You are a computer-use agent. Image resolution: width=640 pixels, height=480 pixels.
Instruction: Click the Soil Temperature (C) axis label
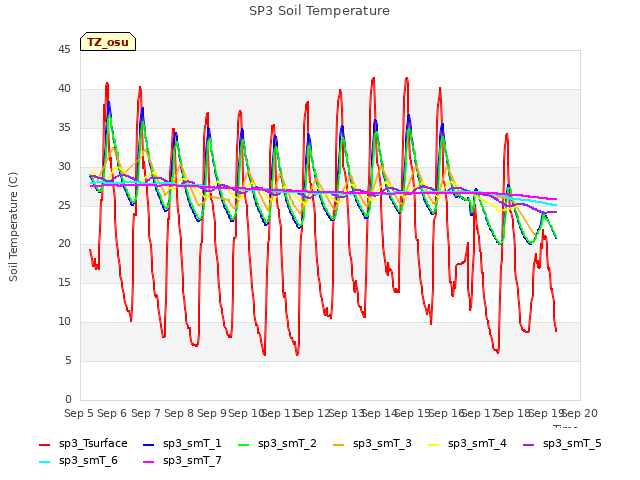[x=13, y=227]
